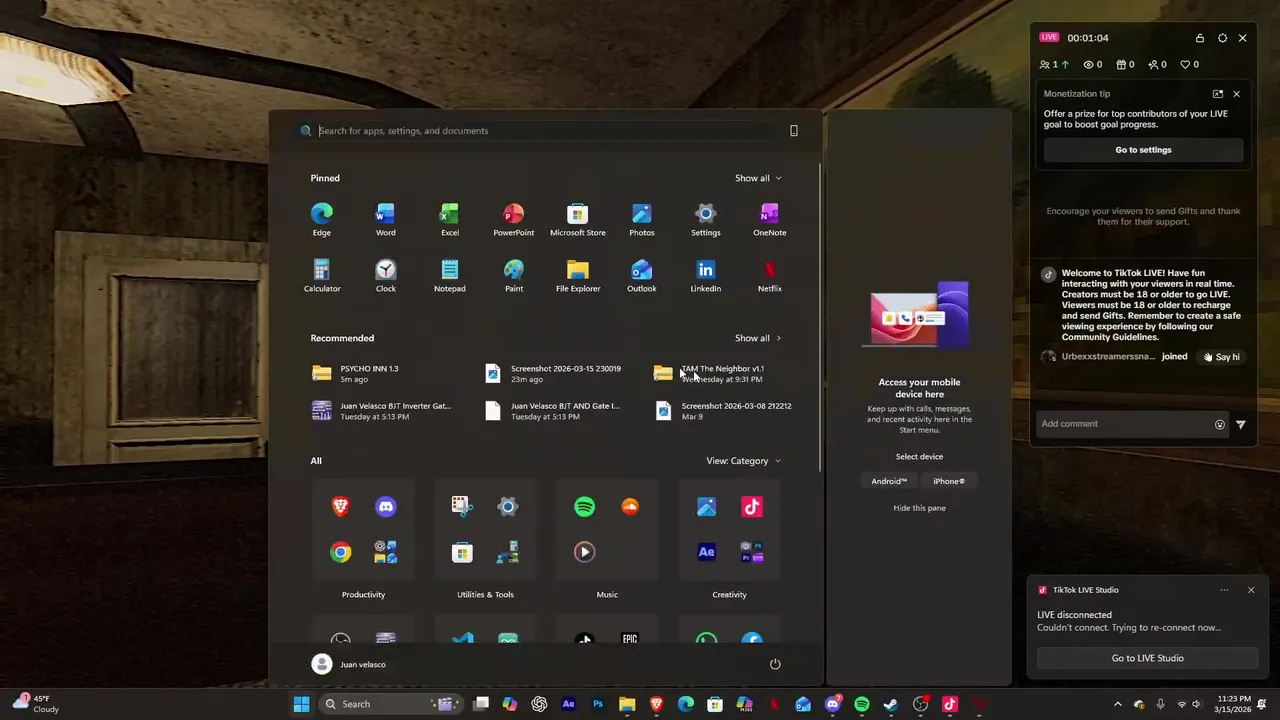Image resolution: width=1280 pixels, height=720 pixels.
Task: Launch Outlook from the pinned section
Action: (641, 275)
